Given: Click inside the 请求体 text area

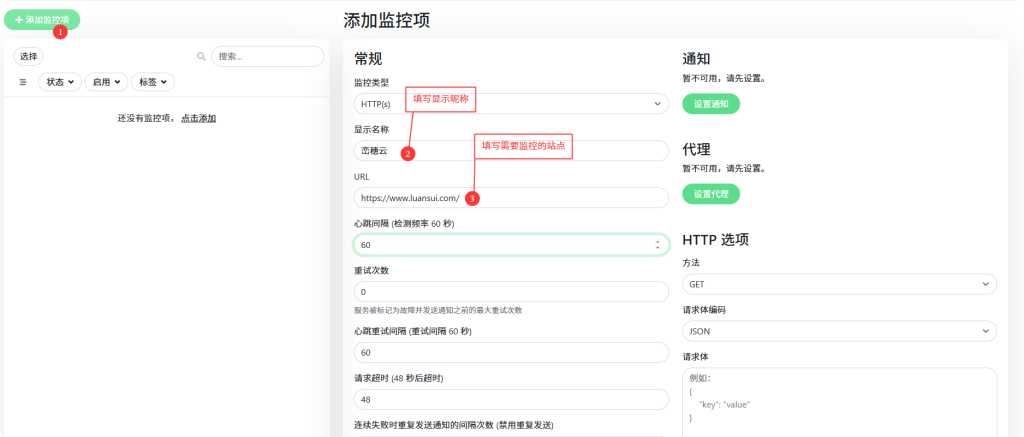Looking at the screenshot, I should pyautogui.click(x=839, y=402).
